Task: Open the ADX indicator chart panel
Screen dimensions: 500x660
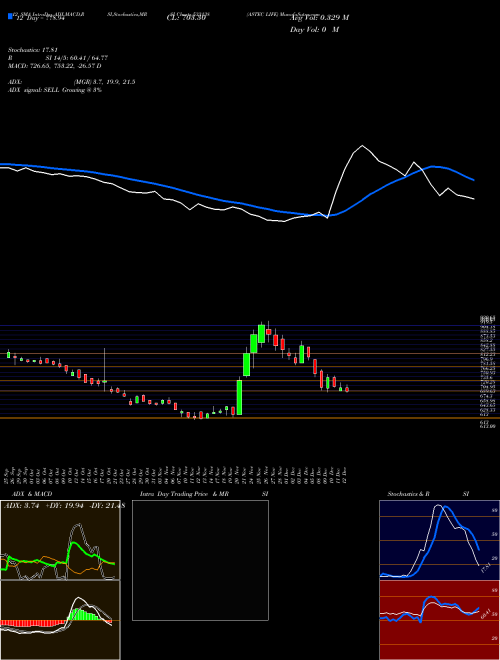Action: [x=60, y=540]
